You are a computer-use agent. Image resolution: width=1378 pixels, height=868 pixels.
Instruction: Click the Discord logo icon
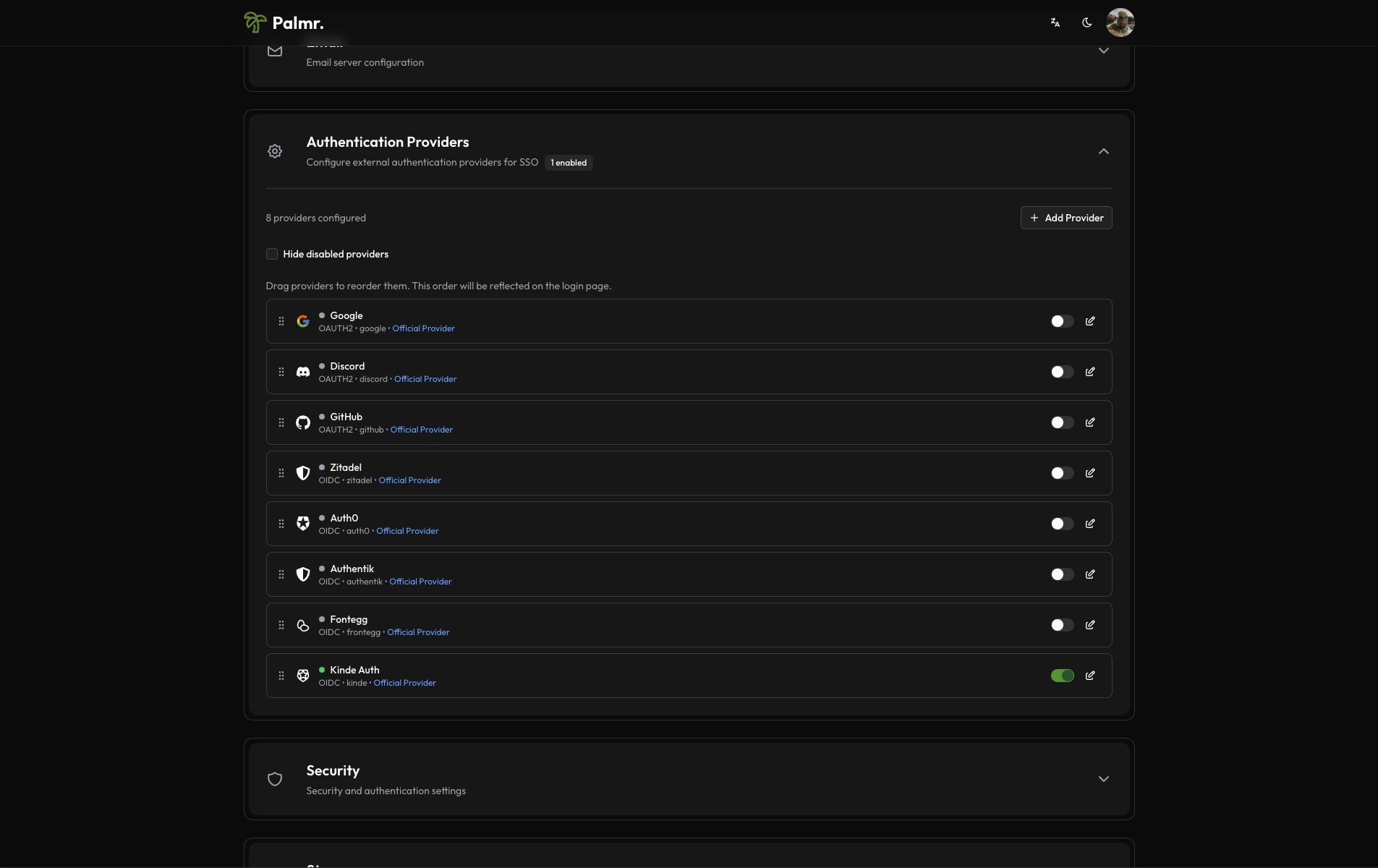tap(303, 372)
